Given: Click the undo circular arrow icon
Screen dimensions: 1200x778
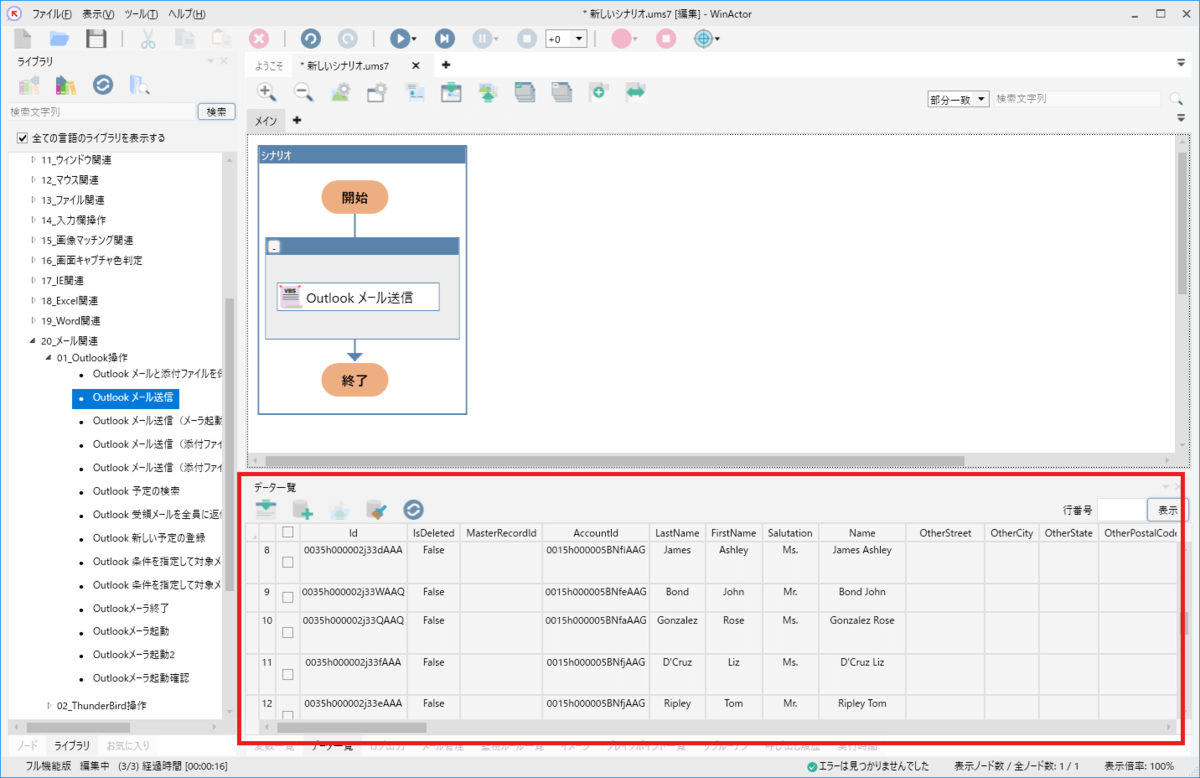Looking at the screenshot, I should tap(310, 38).
